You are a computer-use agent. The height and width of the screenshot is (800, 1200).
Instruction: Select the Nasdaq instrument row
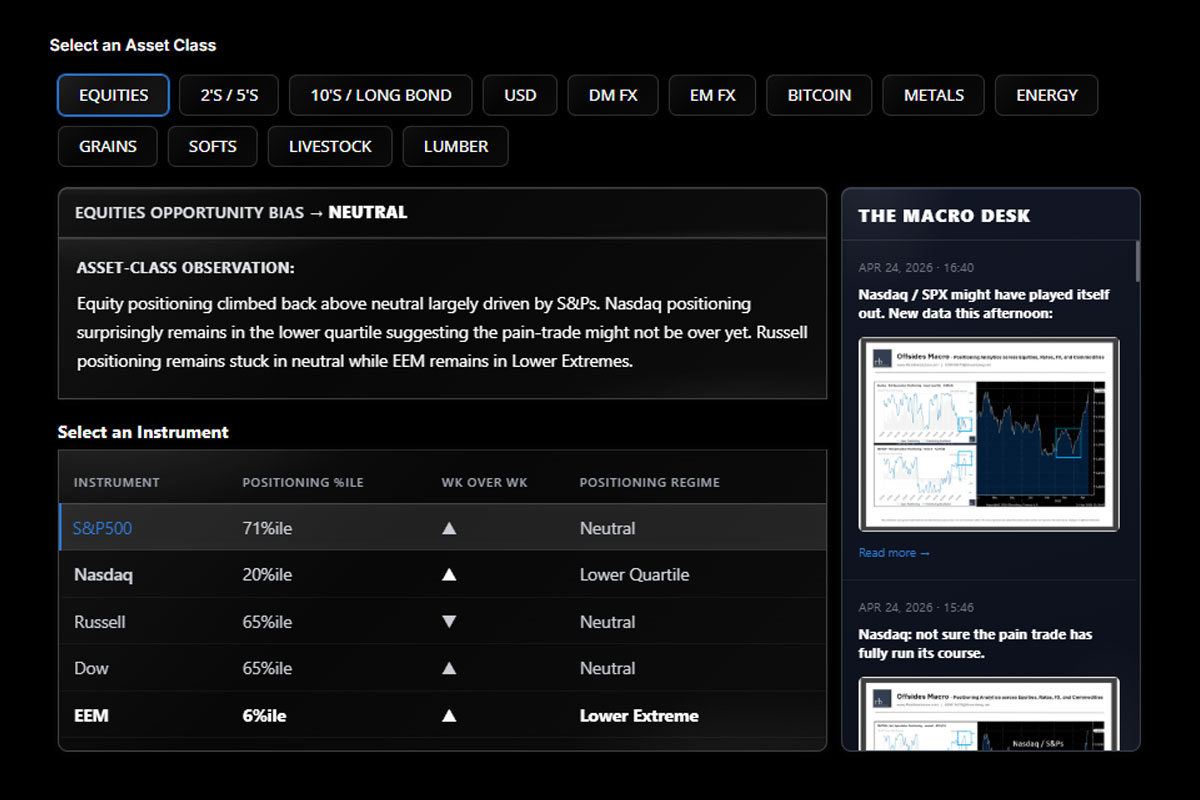[443, 575]
